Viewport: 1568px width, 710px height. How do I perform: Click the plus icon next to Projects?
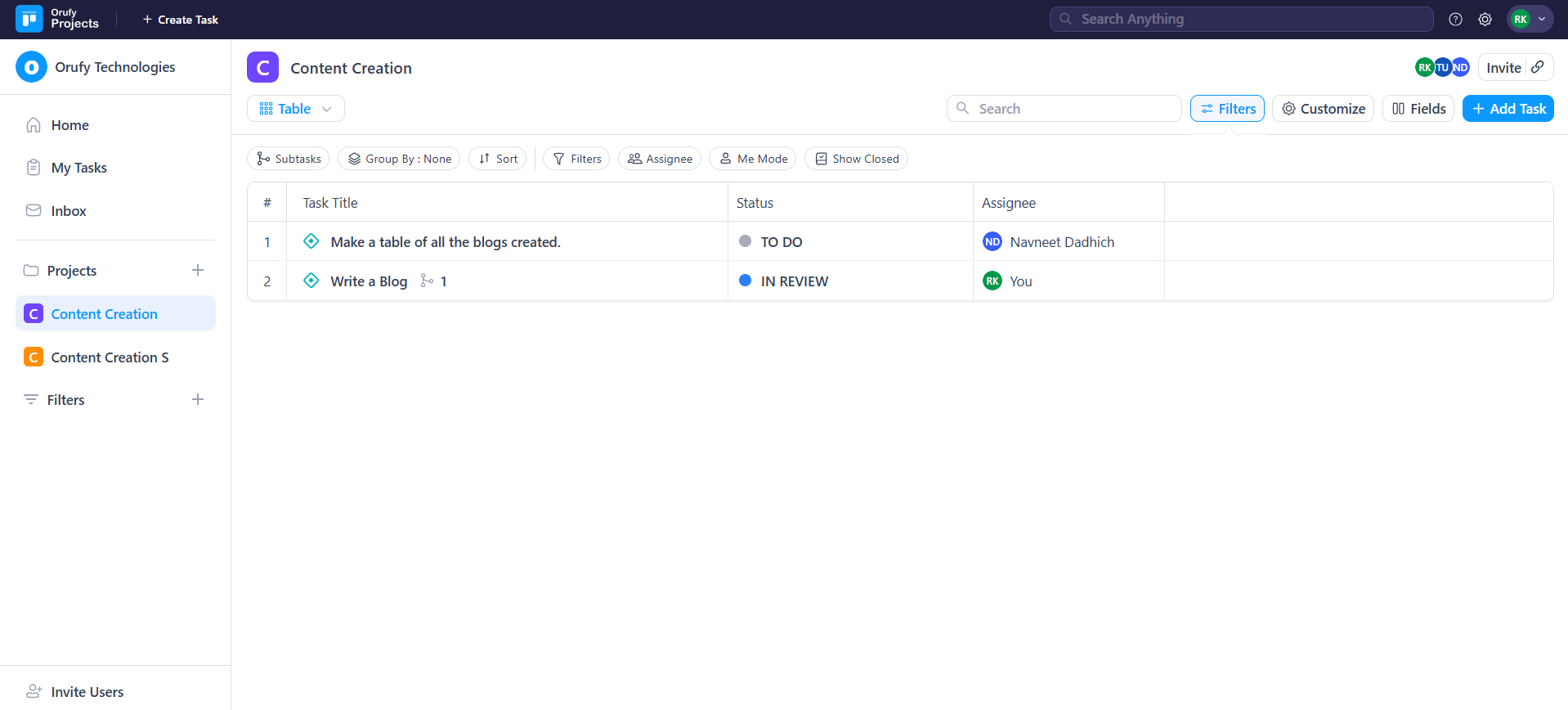[198, 270]
